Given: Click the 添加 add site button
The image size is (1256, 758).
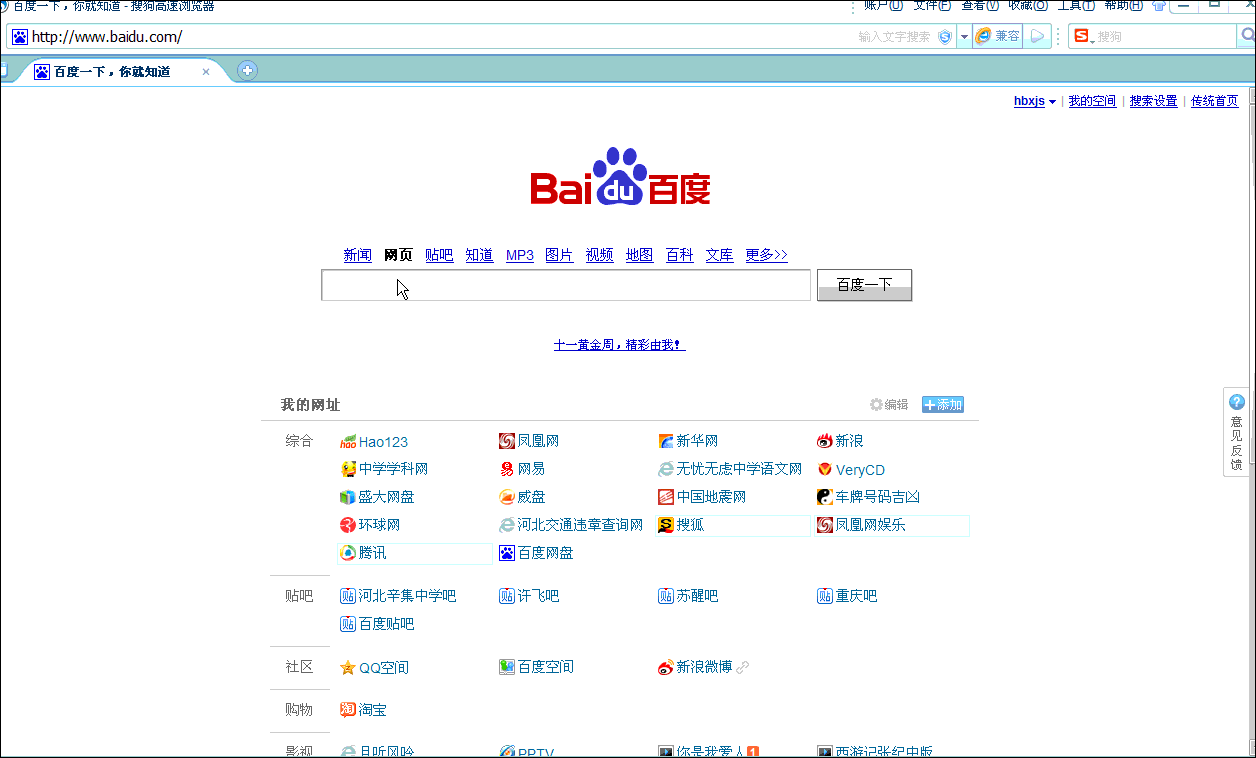Looking at the screenshot, I should point(943,405).
